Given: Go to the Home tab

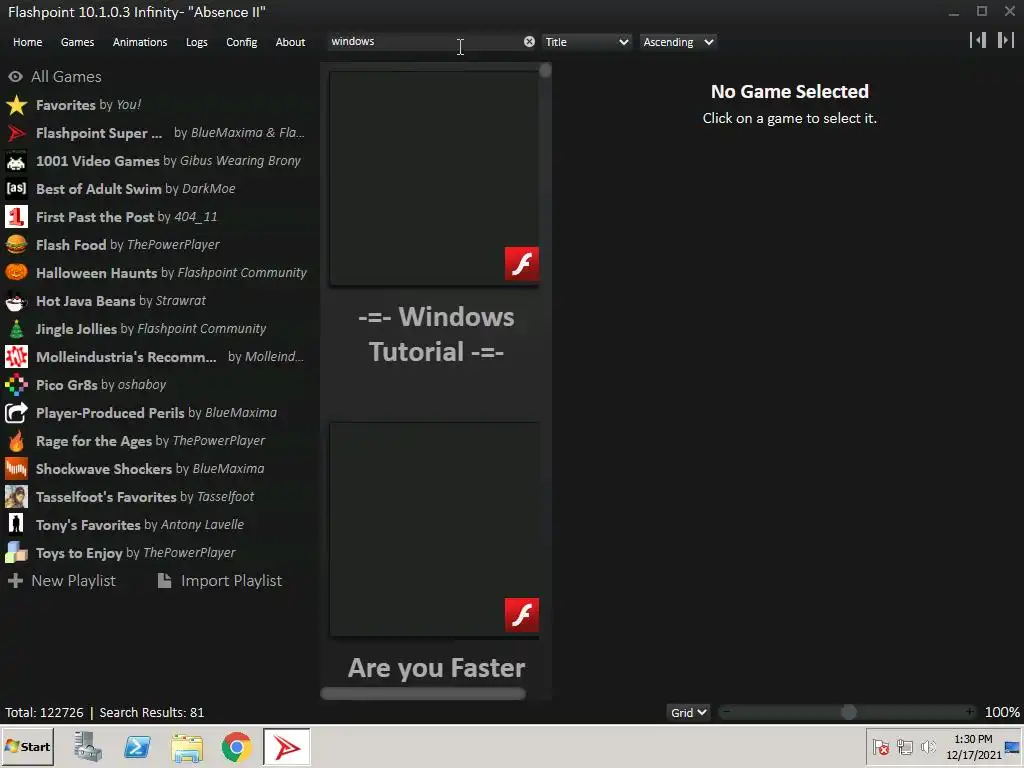Looking at the screenshot, I should 27,42.
